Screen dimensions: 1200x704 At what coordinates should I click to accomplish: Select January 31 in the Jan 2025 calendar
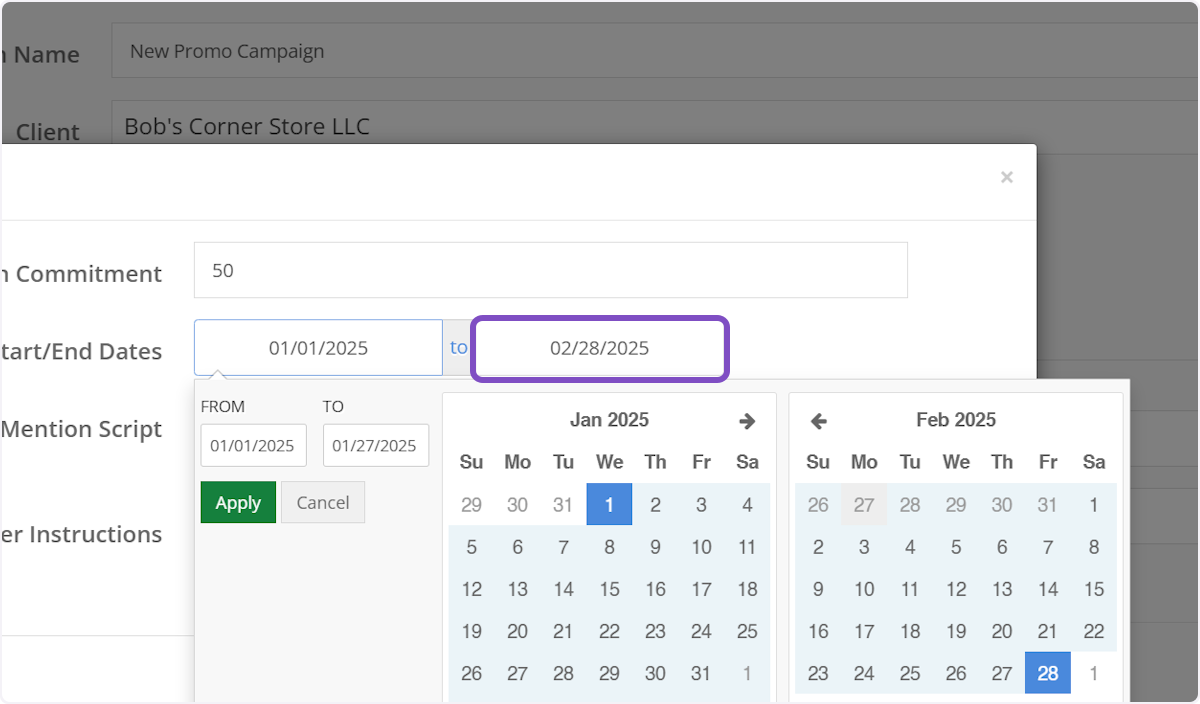pos(701,673)
